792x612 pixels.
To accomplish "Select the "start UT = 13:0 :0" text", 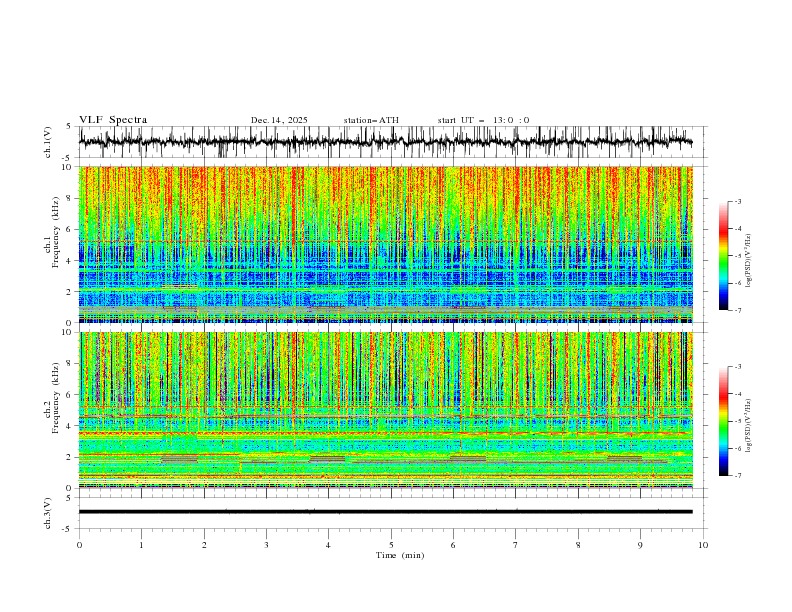I will pyautogui.click(x=483, y=120).
